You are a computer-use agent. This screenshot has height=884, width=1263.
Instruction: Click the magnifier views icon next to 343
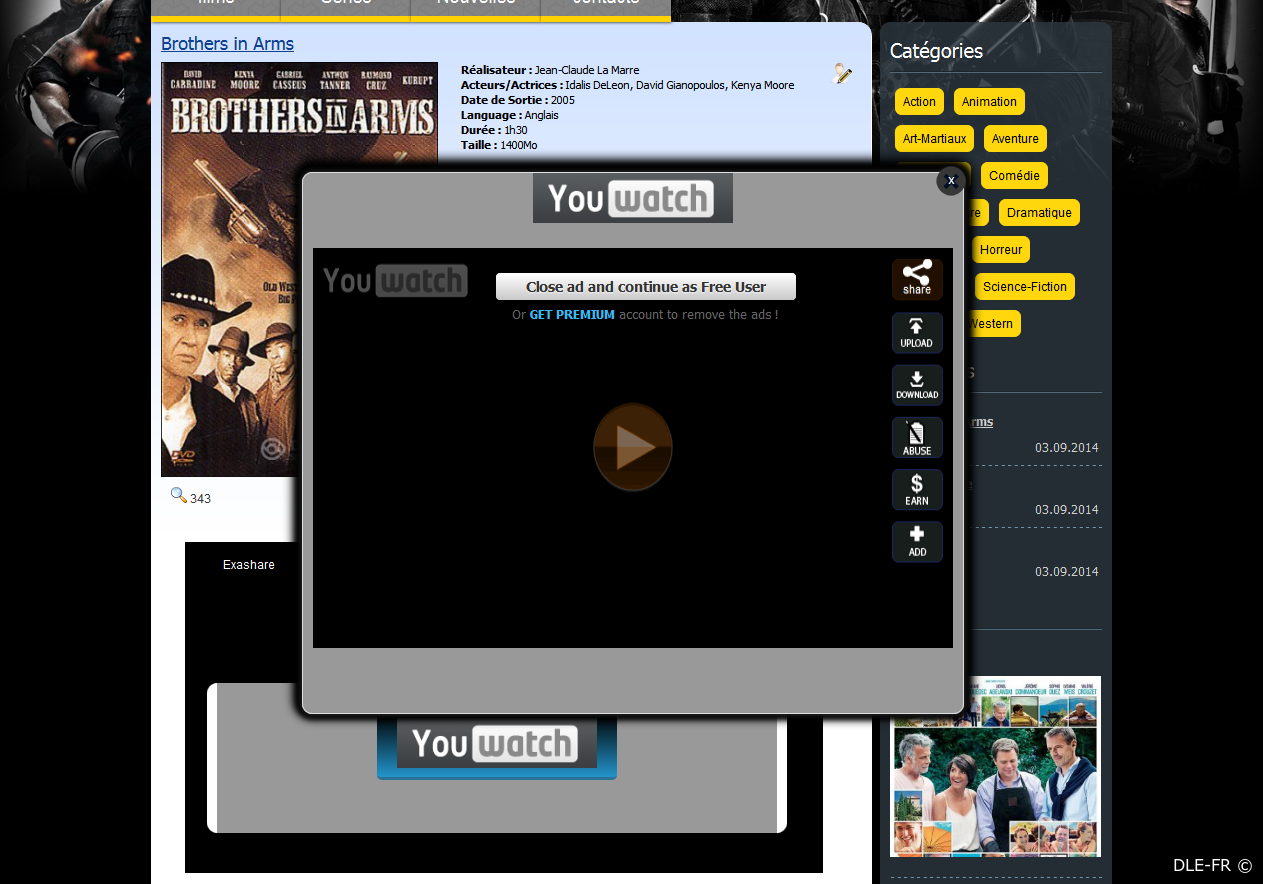coord(178,495)
